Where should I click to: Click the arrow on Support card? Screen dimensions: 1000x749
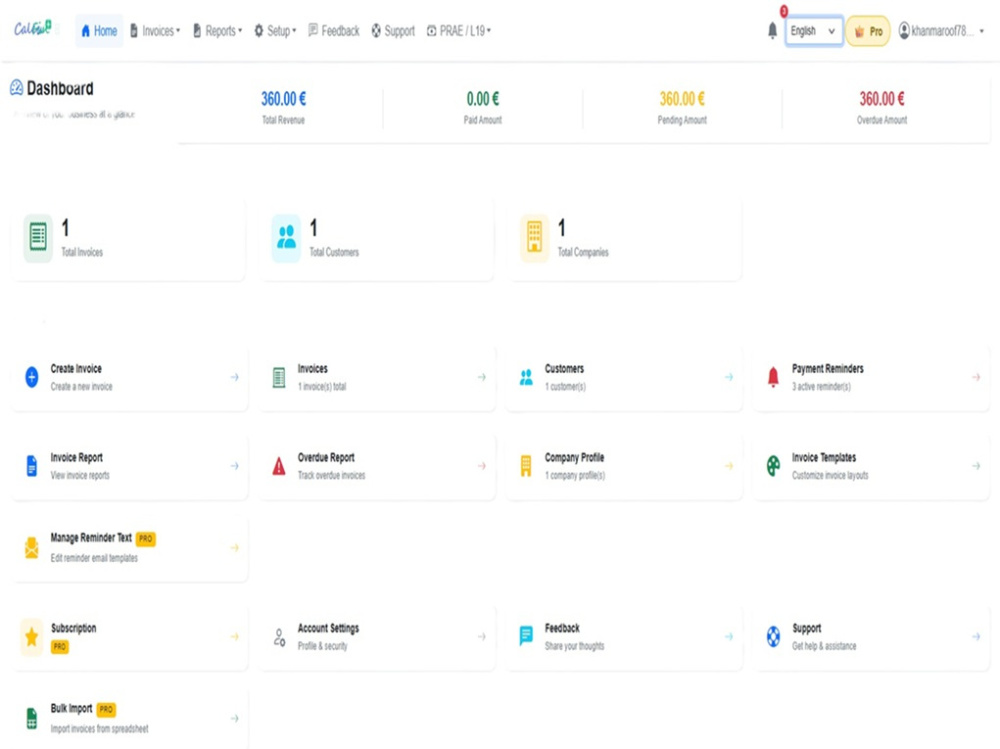pos(976,636)
